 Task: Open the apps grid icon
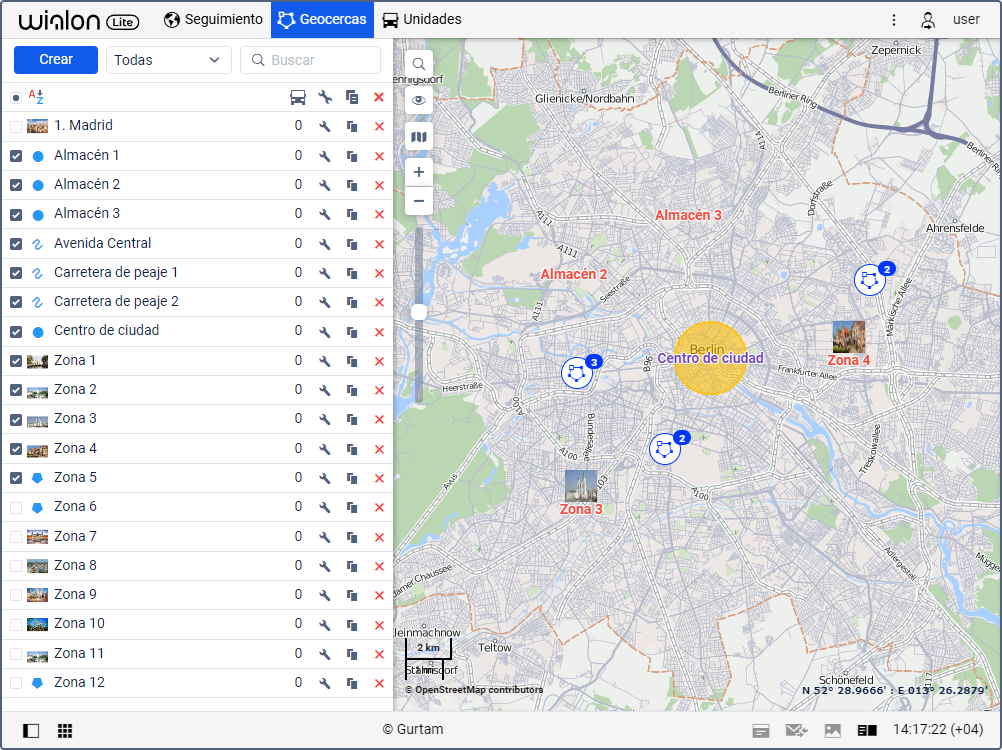coord(65,730)
